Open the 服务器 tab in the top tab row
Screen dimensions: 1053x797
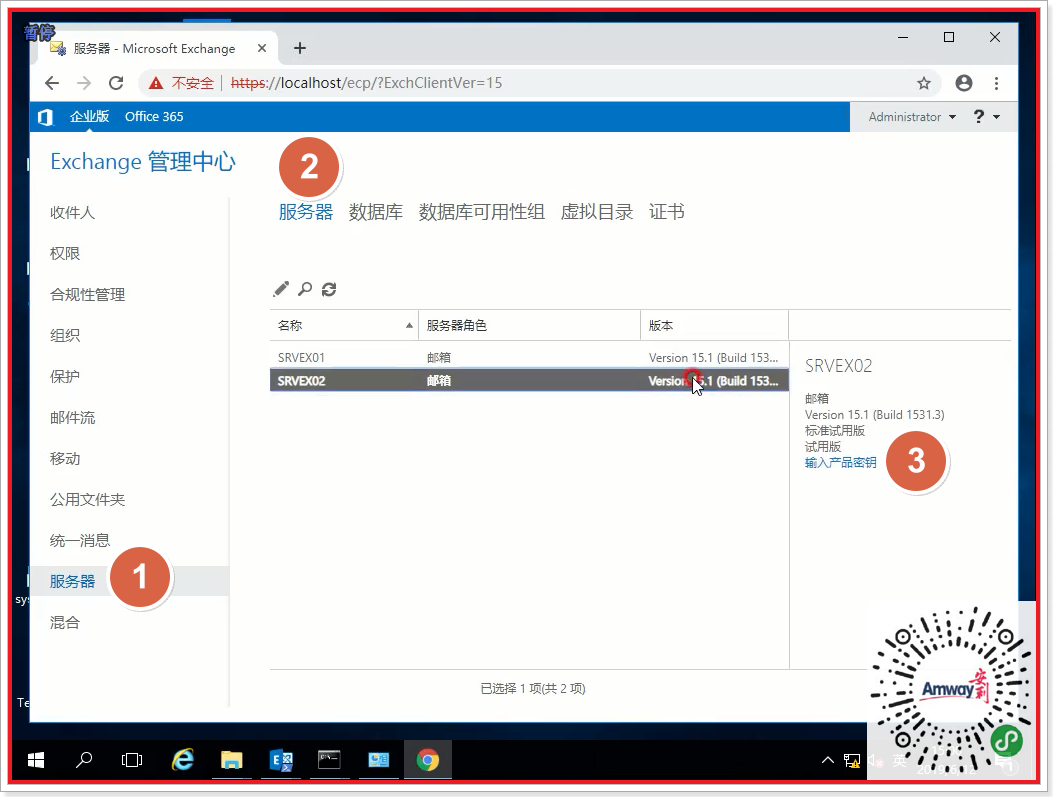pos(306,212)
